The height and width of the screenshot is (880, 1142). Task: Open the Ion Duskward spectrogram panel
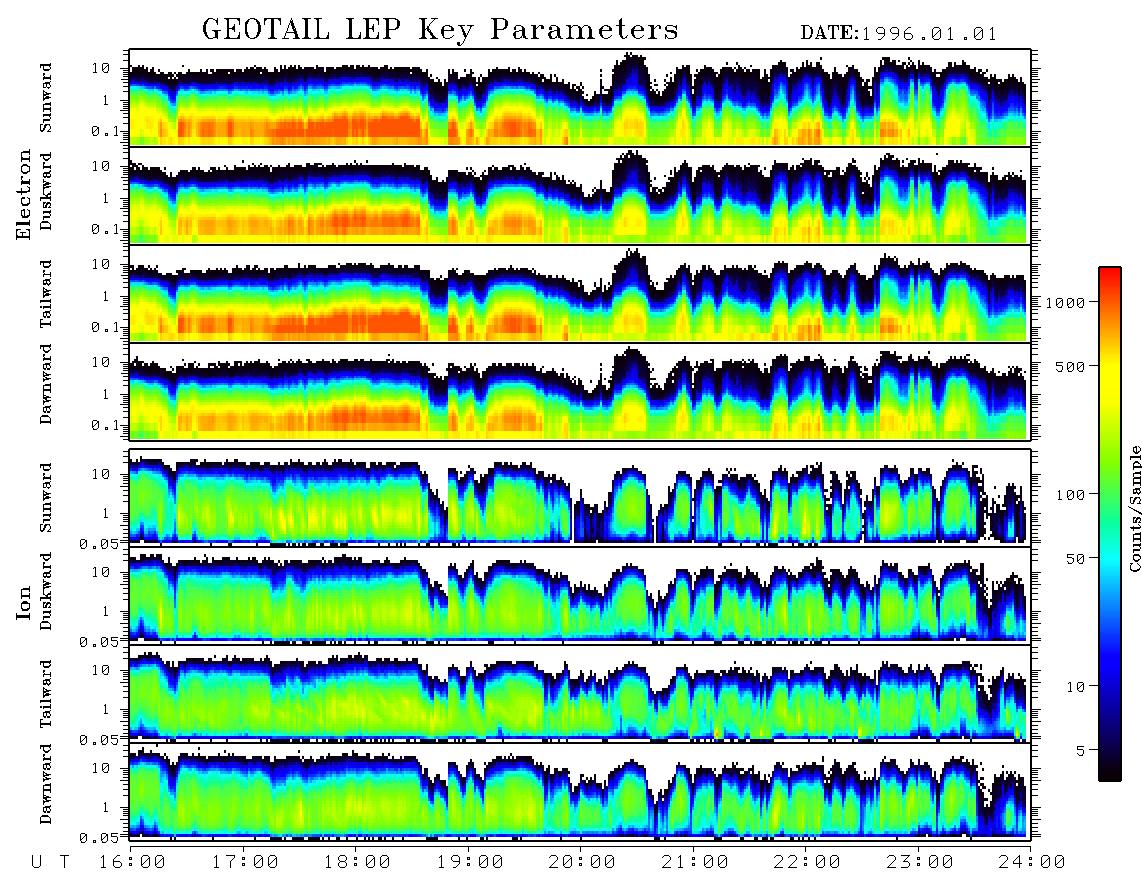[580, 594]
